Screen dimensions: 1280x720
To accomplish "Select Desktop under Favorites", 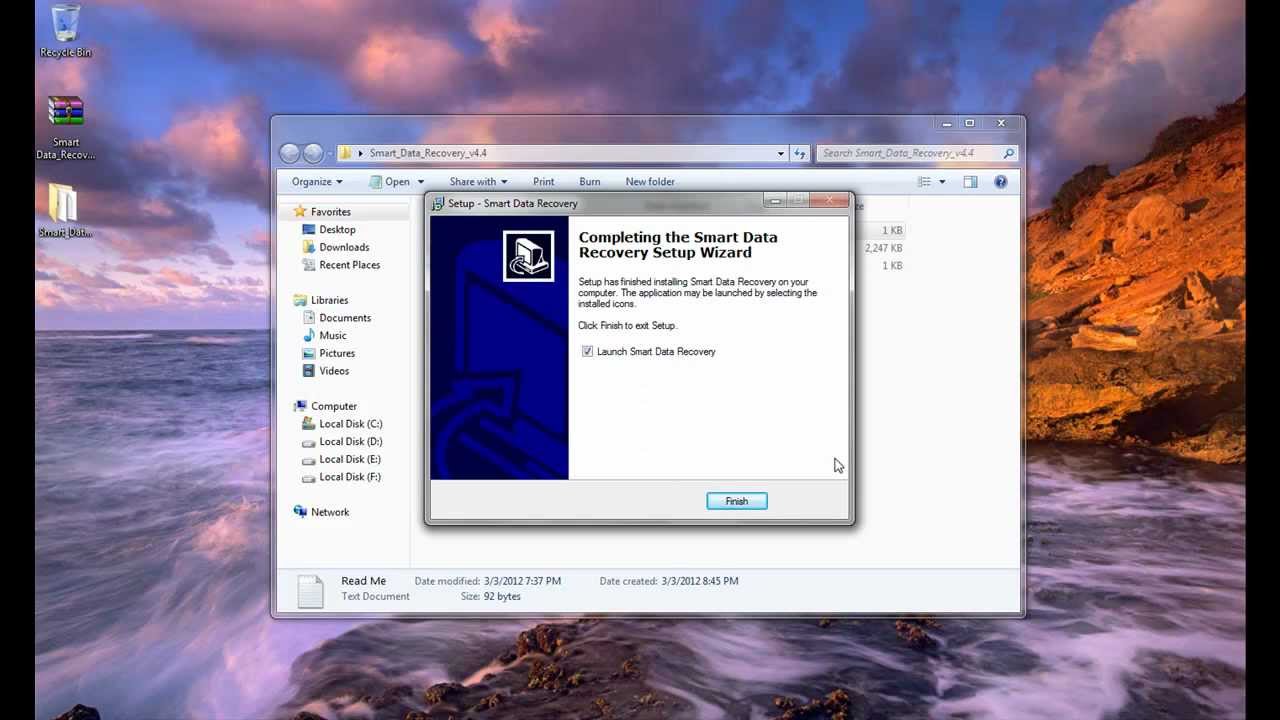I will pyautogui.click(x=337, y=230).
